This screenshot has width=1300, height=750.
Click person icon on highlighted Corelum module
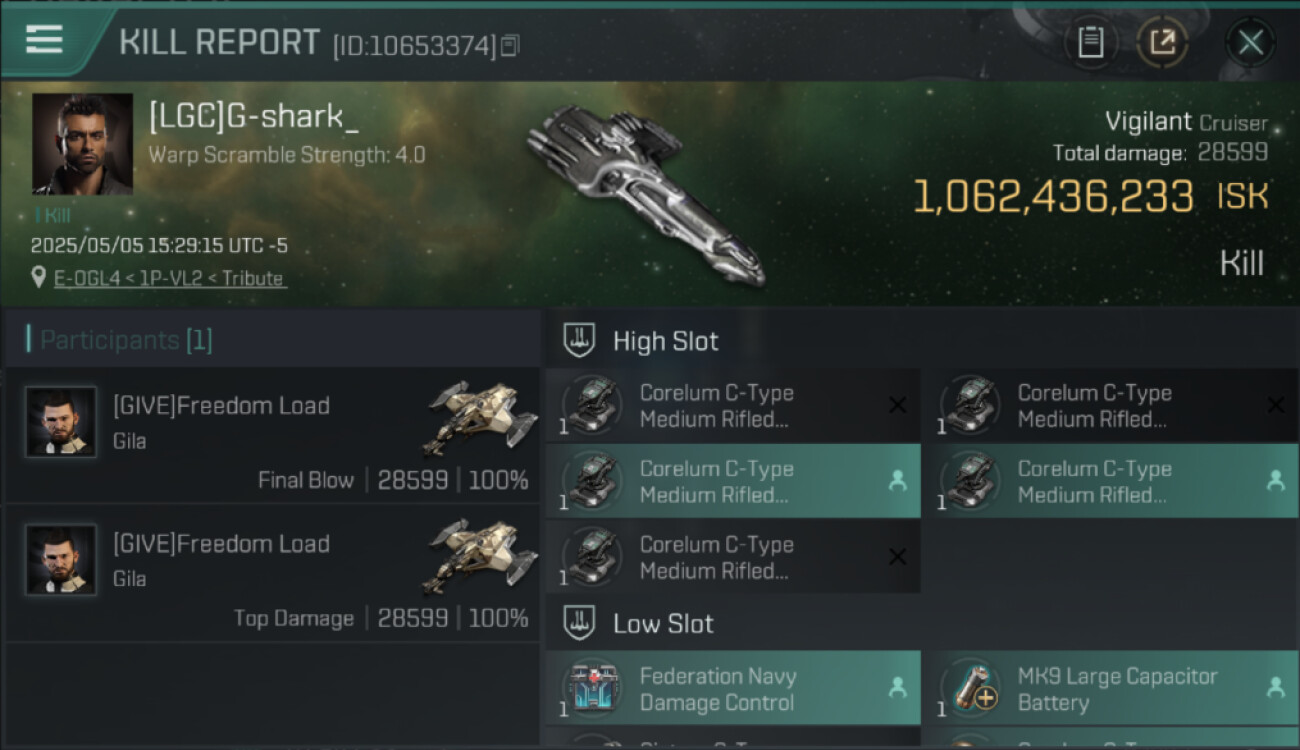click(897, 481)
